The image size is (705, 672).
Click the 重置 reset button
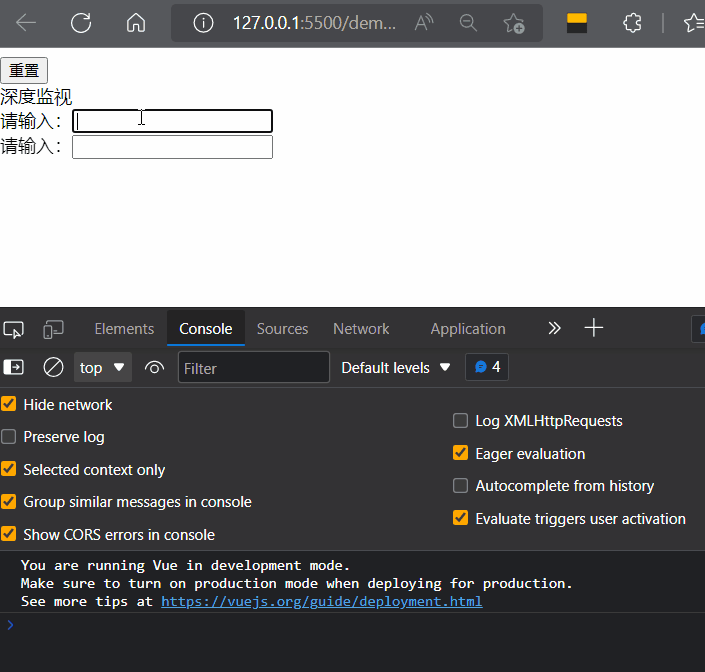(24, 70)
